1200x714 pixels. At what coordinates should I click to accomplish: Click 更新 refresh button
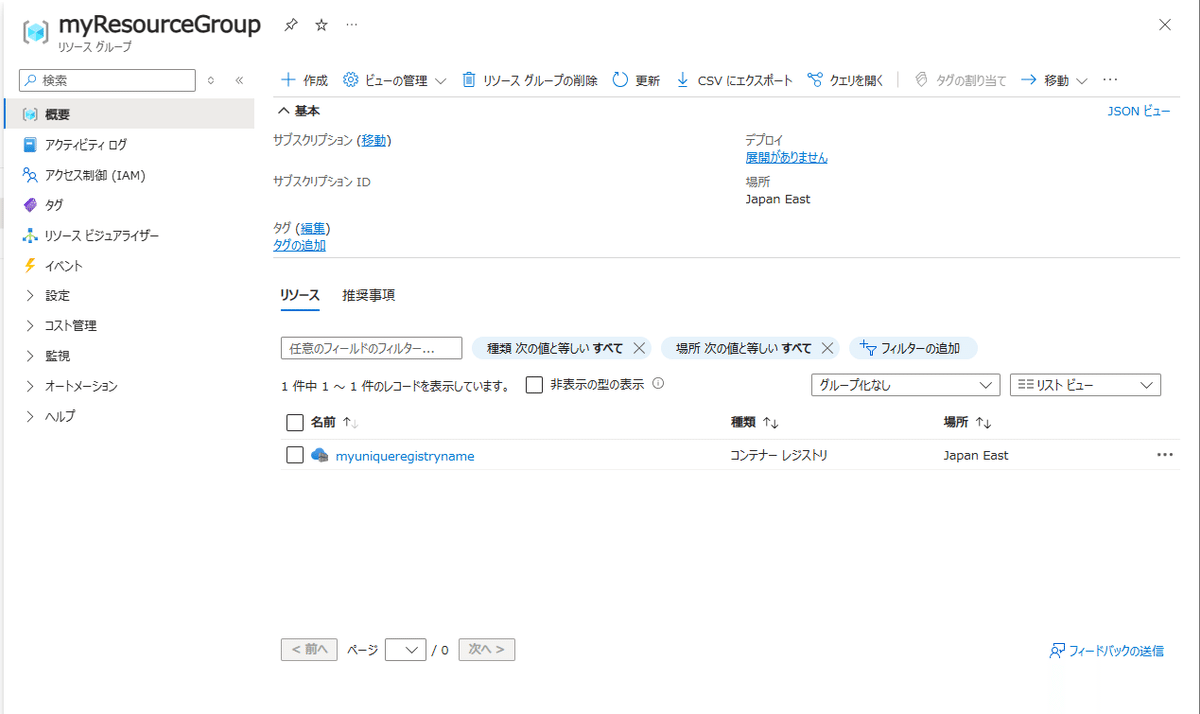(x=635, y=80)
